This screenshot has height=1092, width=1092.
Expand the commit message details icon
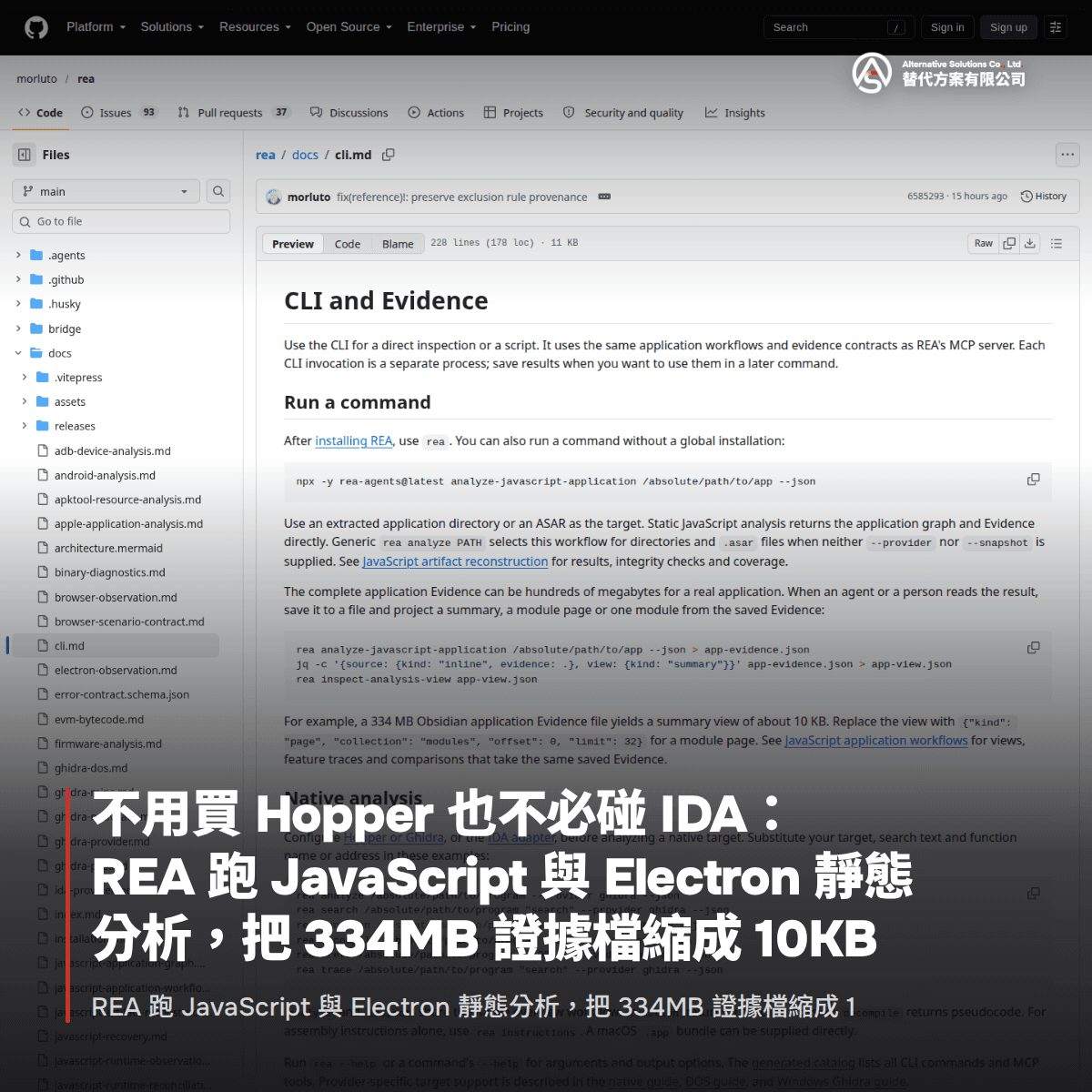pos(604,197)
